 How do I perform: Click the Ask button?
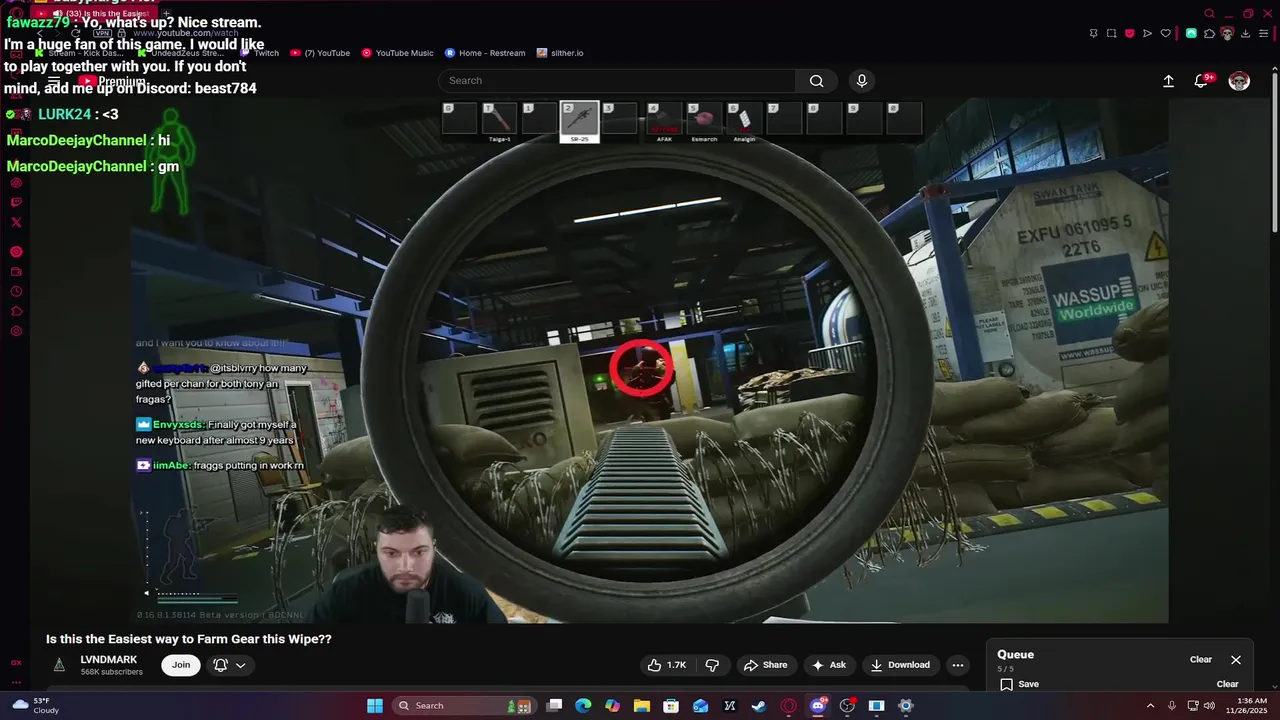[829, 665]
